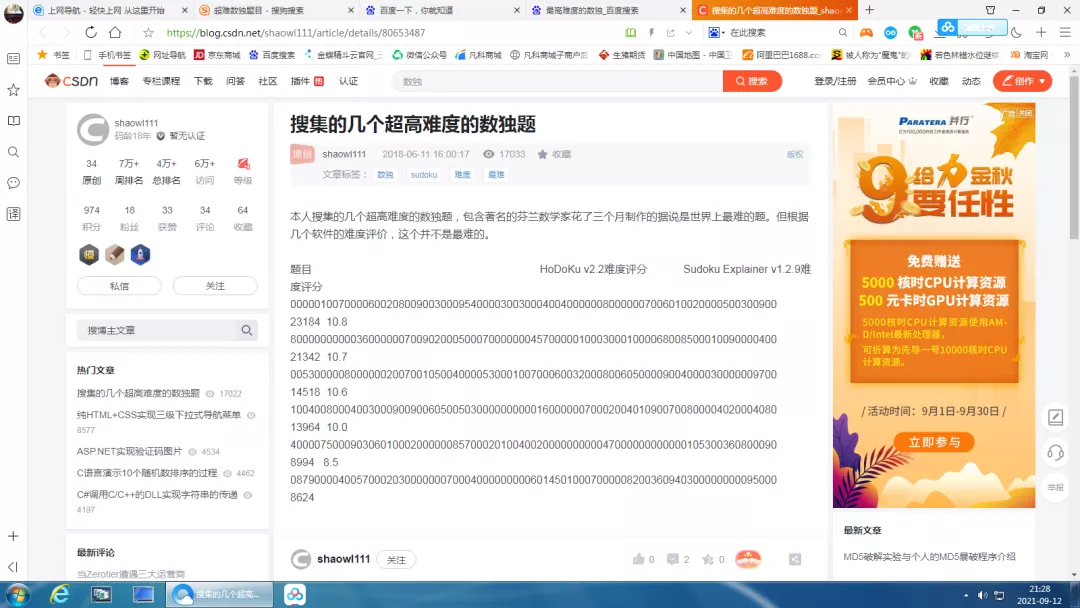Reload the page with the refresh icon
The width and height of the screenshot is (1080, 608).
(91, 32)
